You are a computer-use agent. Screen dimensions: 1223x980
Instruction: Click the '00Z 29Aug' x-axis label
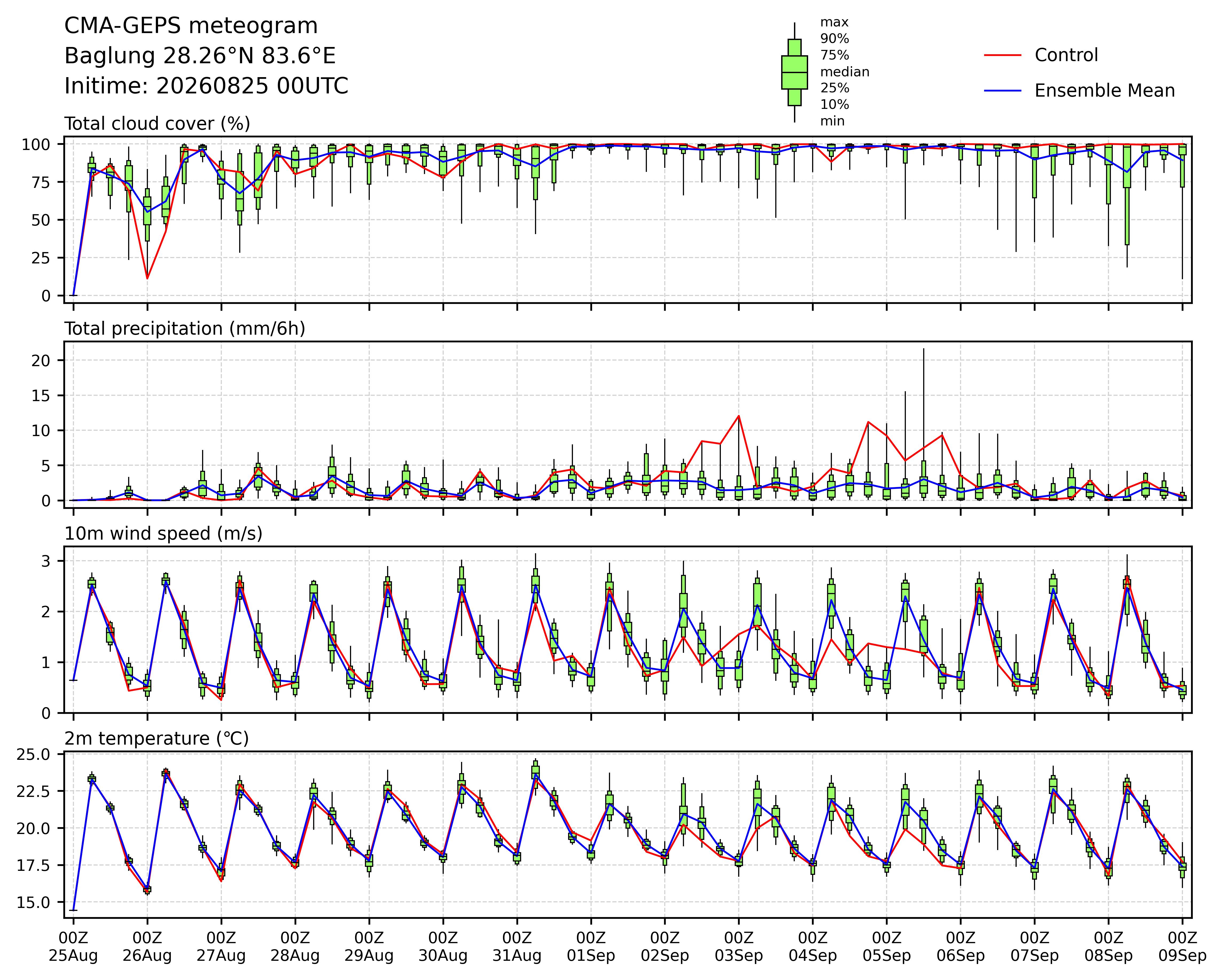pos(369,947)
